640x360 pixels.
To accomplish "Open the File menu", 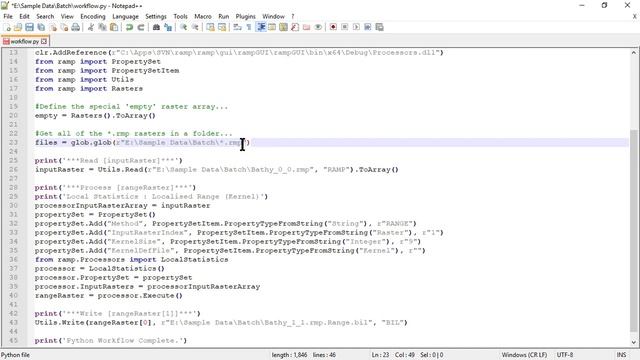I will [x=8, y=16].
